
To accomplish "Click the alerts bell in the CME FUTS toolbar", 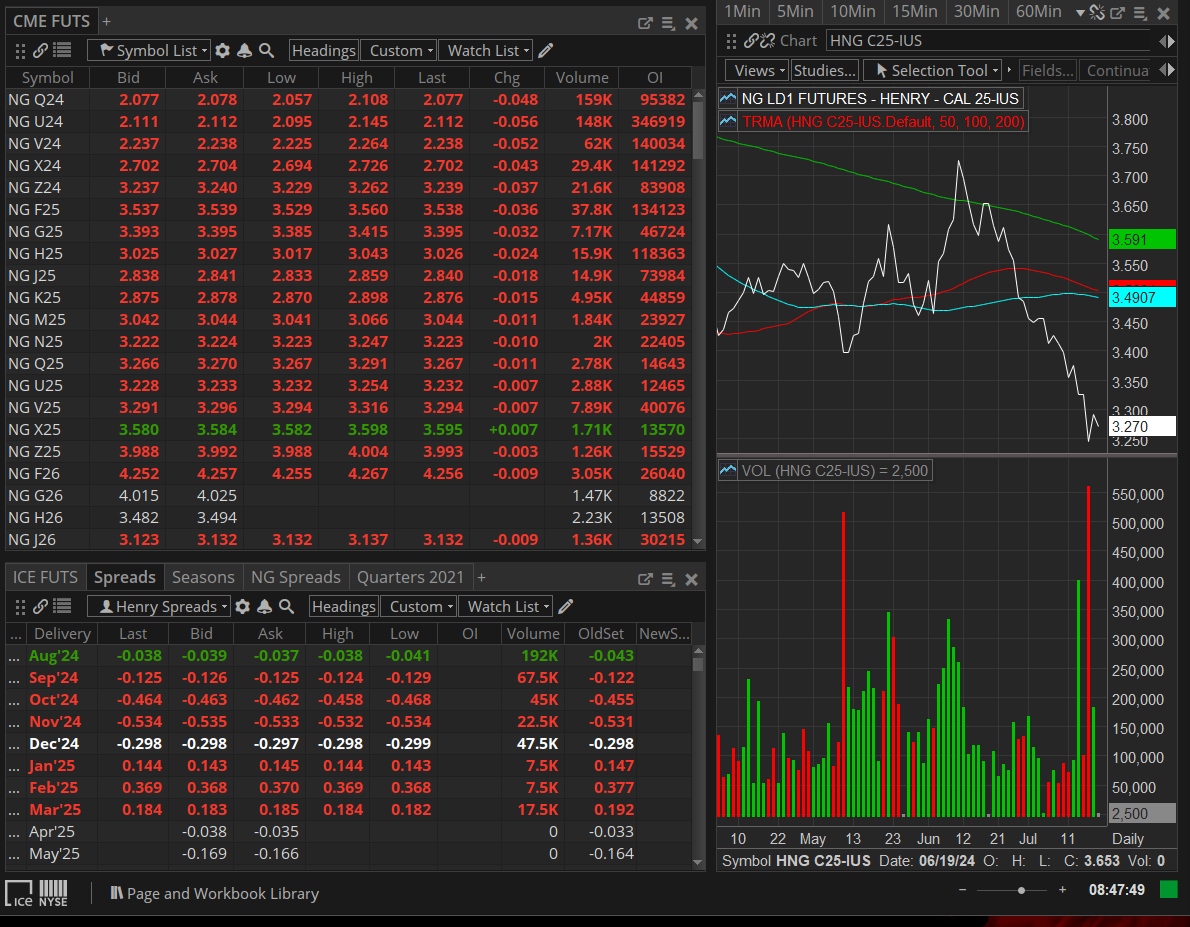I will tap(244, 50).
